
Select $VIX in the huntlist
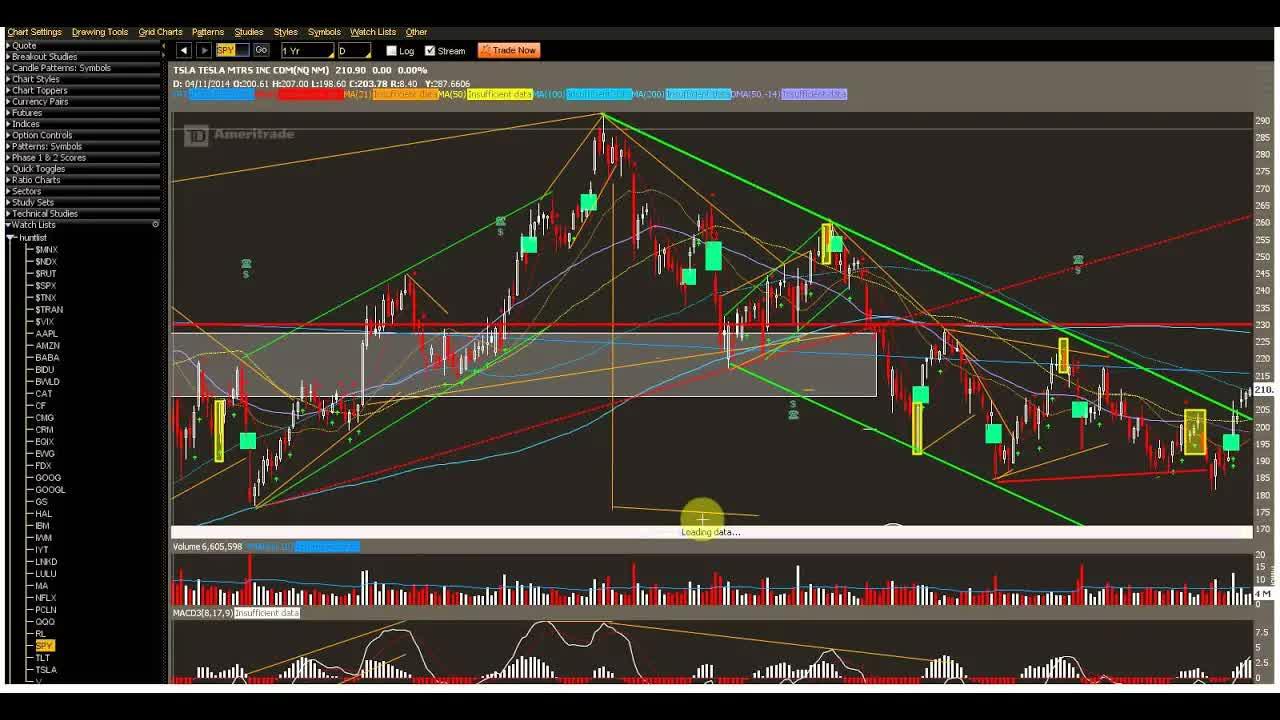click(44, 322)
